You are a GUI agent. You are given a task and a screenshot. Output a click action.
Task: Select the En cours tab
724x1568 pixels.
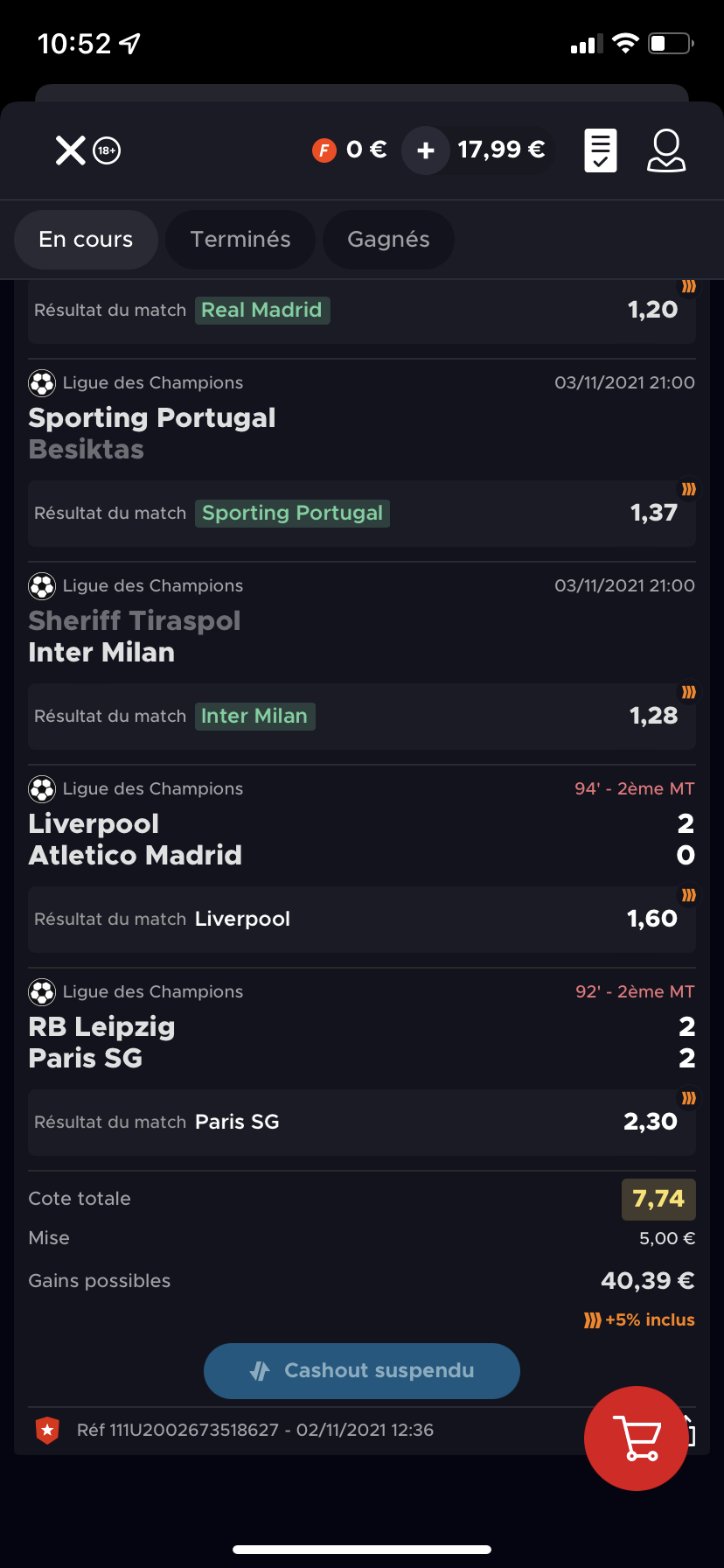point(86,240)
